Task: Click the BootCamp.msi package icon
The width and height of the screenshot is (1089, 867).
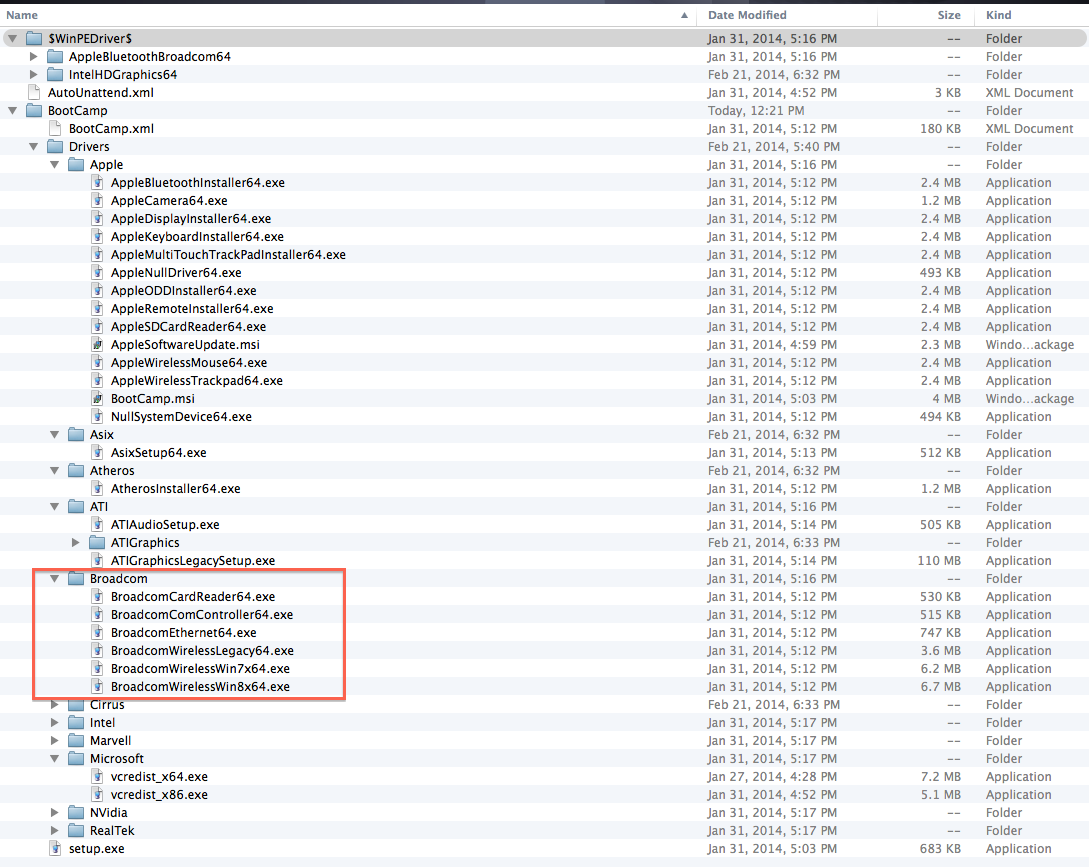Action: (98, 399)
